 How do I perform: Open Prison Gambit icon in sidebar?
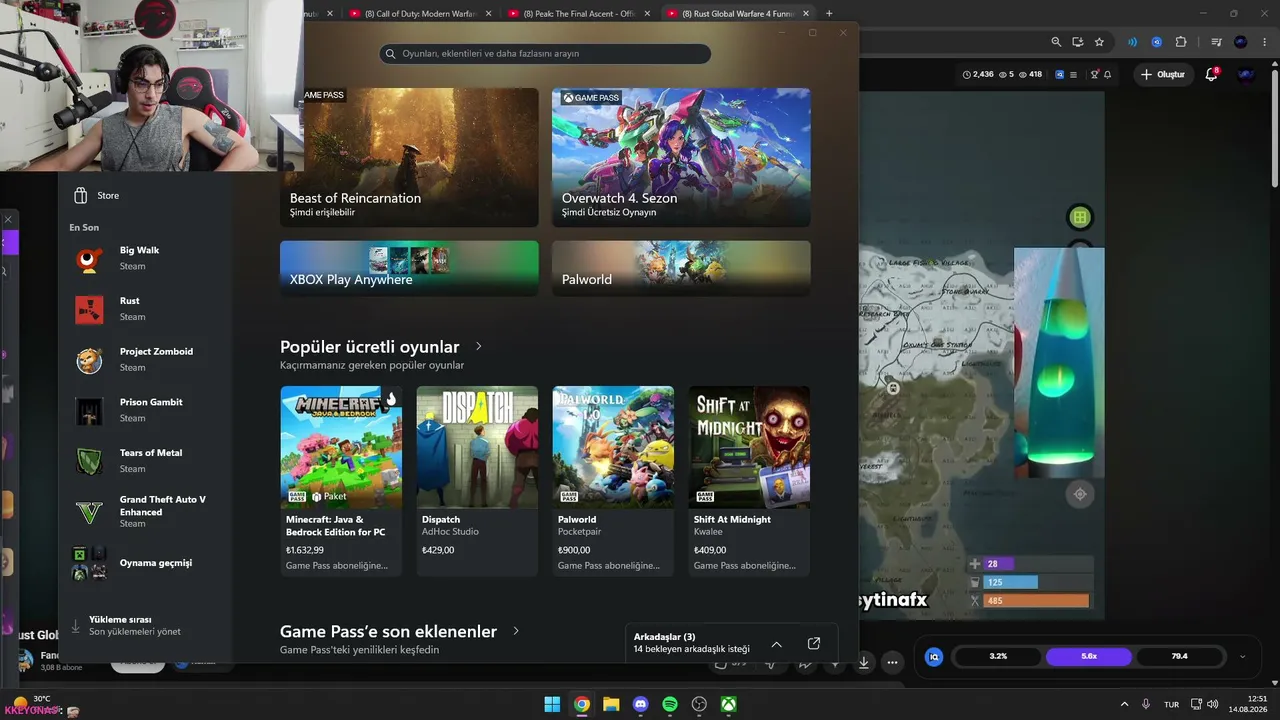coord(89,410)
